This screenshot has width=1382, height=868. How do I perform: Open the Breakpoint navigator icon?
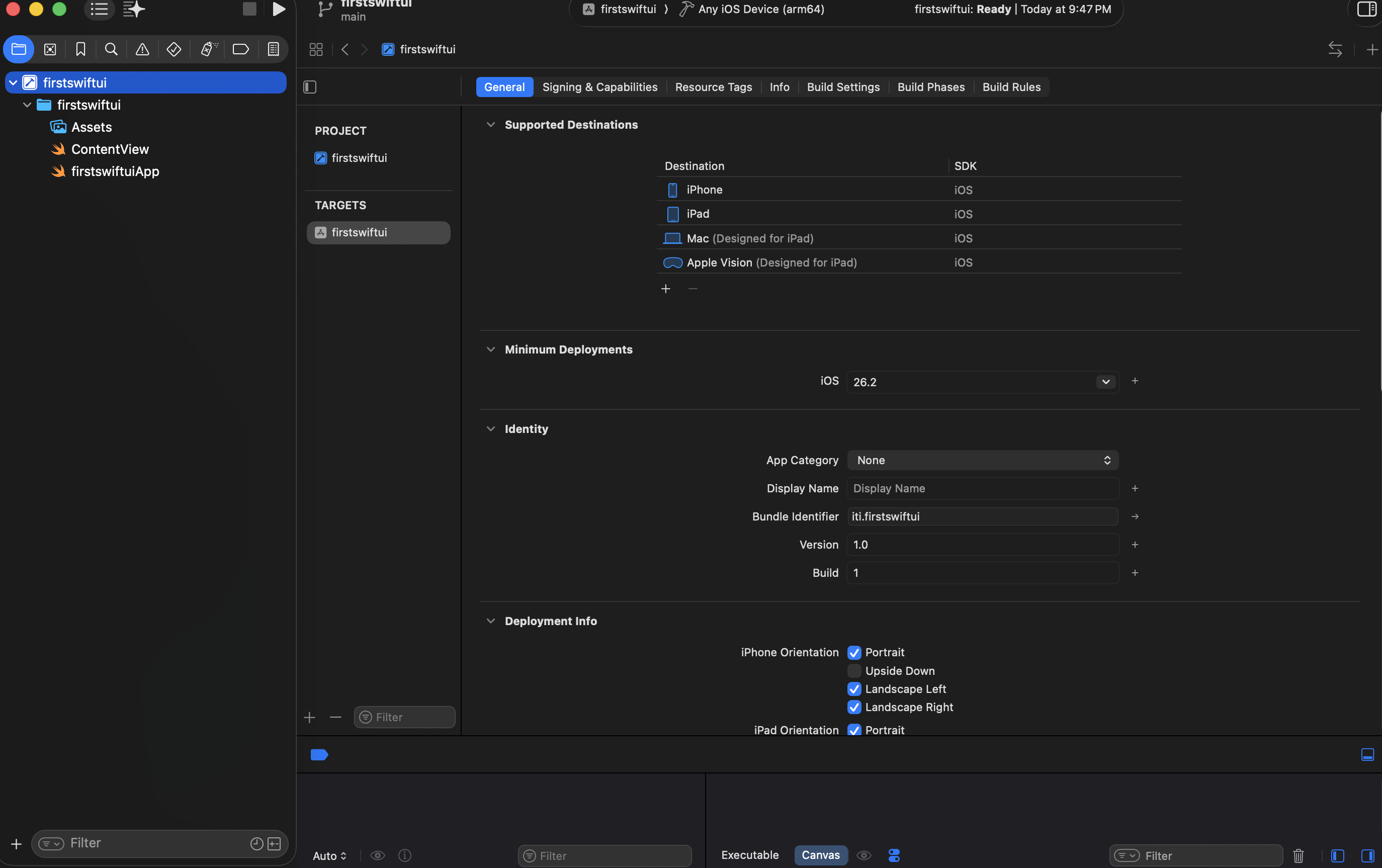point(240,49)
